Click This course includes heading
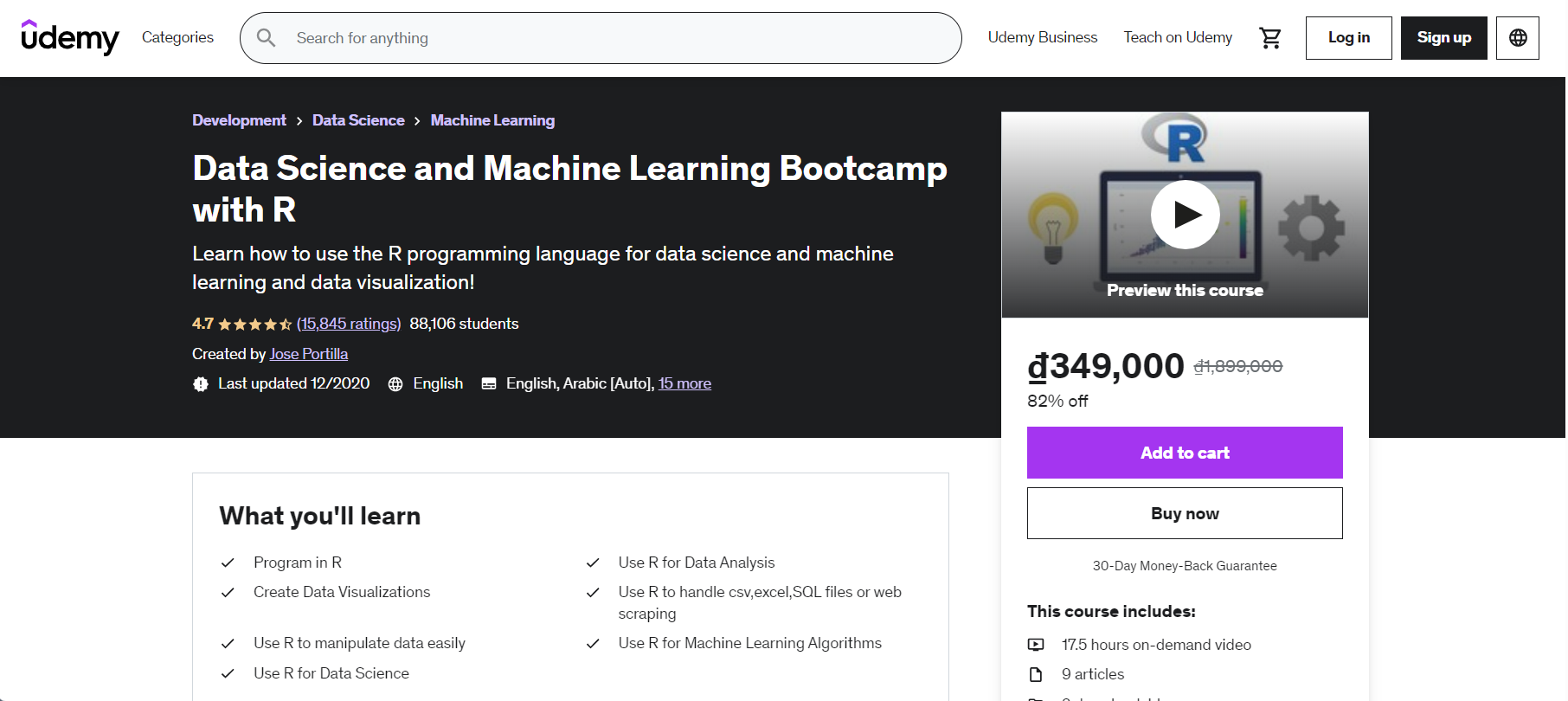The image size is (1568, 701). coord(1111,612)
